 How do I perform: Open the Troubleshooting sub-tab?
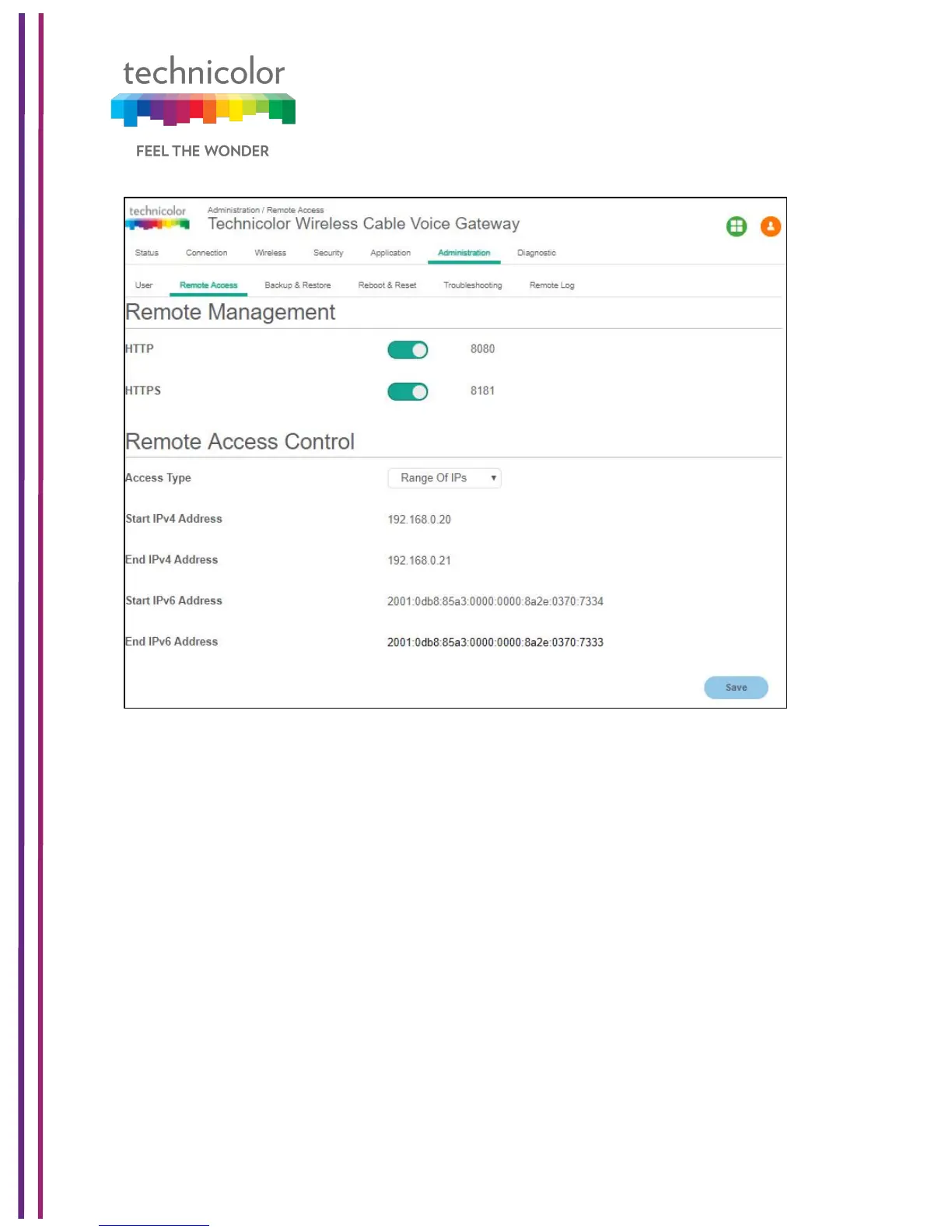(x=472, y=285)
